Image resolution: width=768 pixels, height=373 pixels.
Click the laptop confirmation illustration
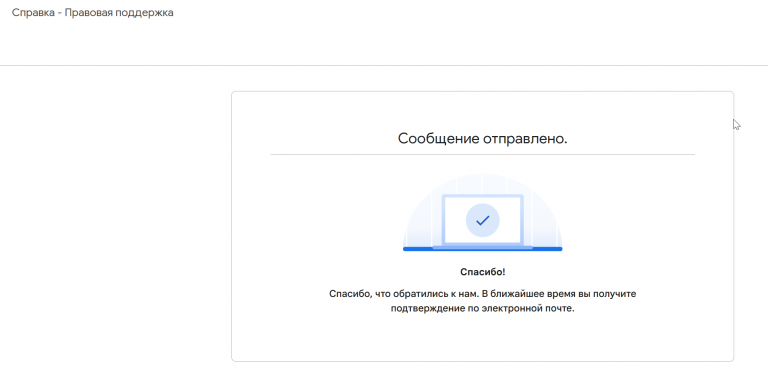click(482, 213)
